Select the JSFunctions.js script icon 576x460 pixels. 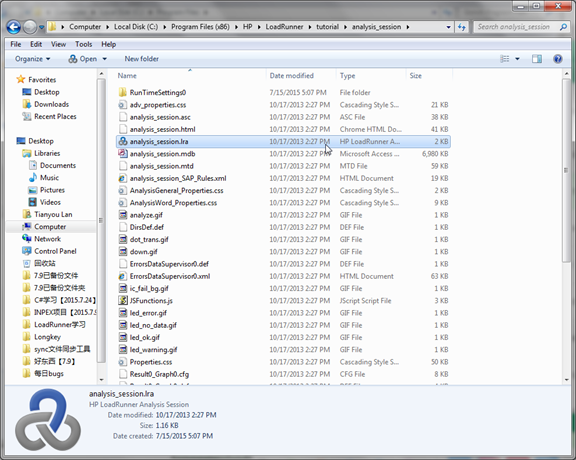pos(123,301)
